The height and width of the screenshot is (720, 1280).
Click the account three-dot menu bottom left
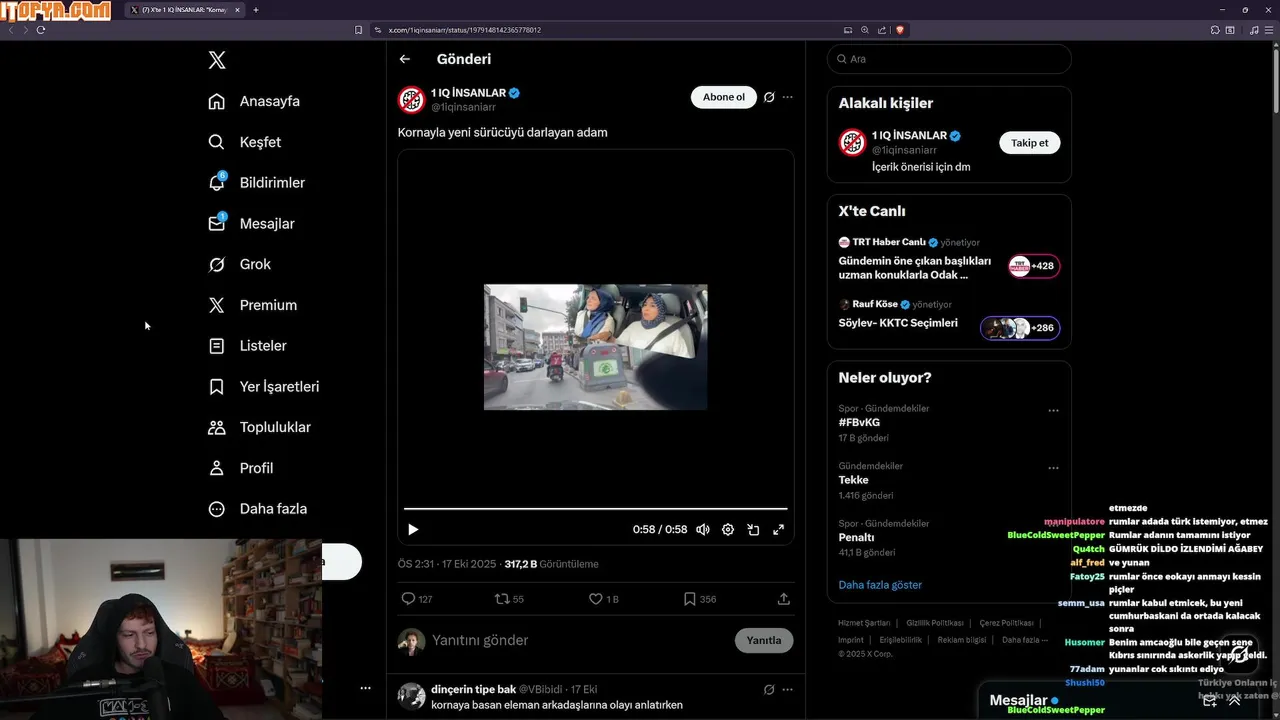click(x=365, y=688)
